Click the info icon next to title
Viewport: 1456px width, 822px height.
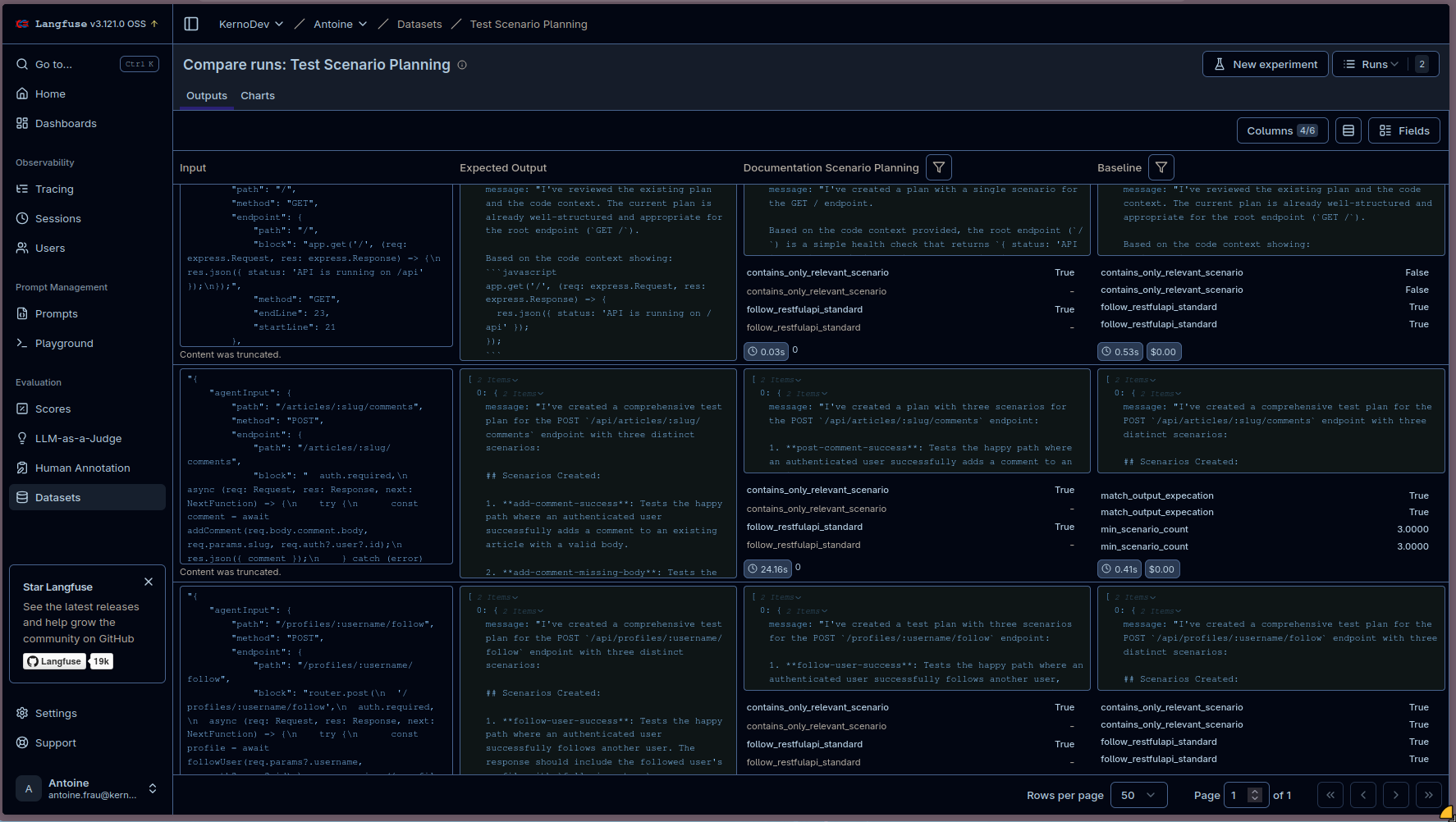(x=462, y=65)
